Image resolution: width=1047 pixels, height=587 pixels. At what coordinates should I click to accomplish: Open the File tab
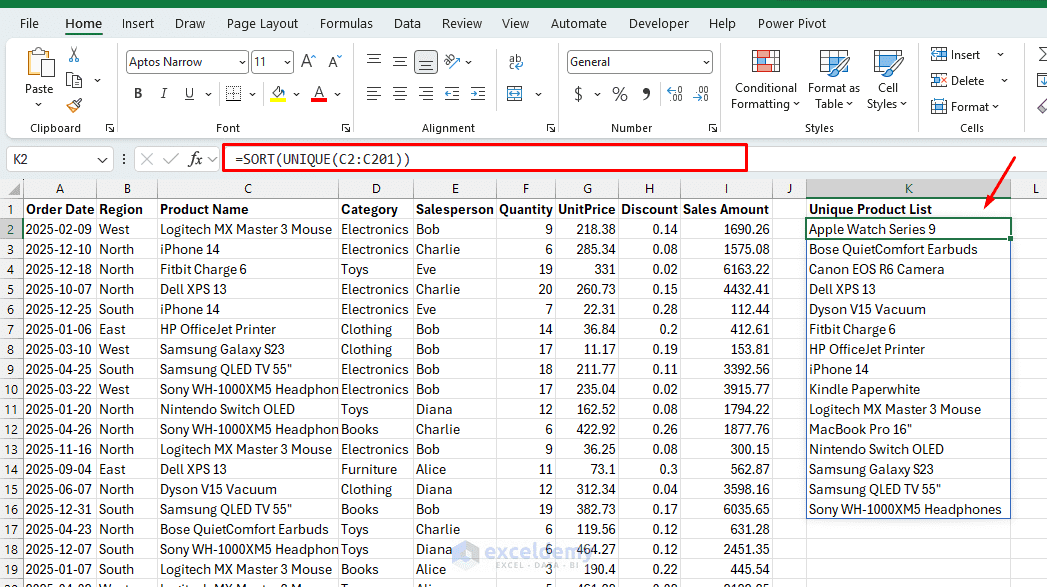tap(29, 23)
